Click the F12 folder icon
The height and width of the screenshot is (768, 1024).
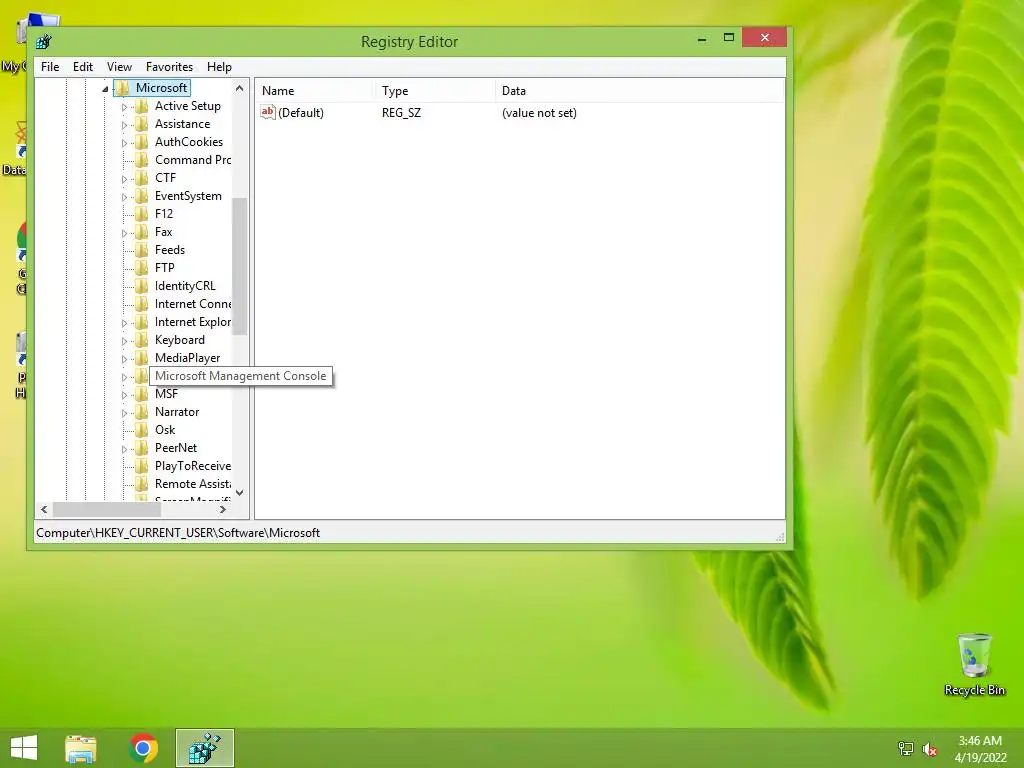point(142,214)
